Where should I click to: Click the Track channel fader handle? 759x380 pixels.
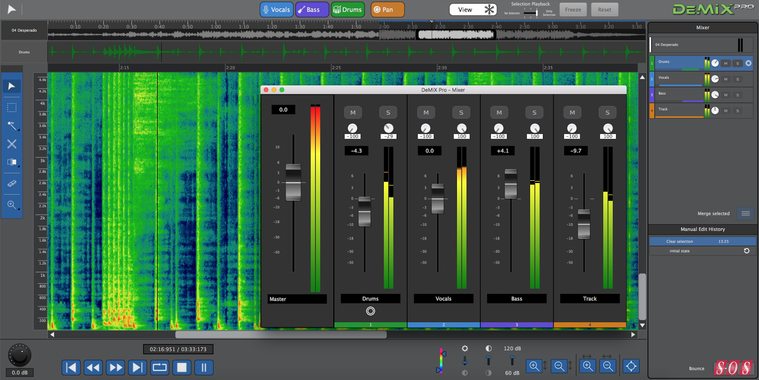584,224
